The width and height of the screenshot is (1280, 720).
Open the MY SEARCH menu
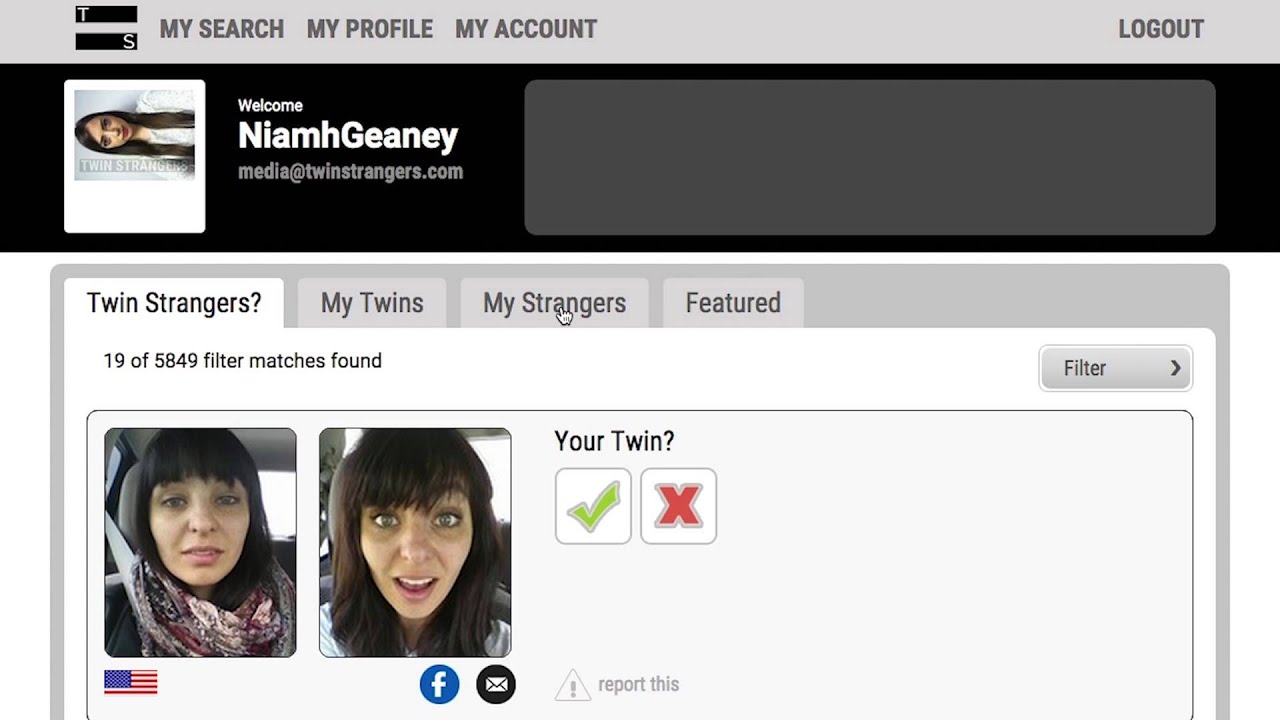click(x=222, y=29)
